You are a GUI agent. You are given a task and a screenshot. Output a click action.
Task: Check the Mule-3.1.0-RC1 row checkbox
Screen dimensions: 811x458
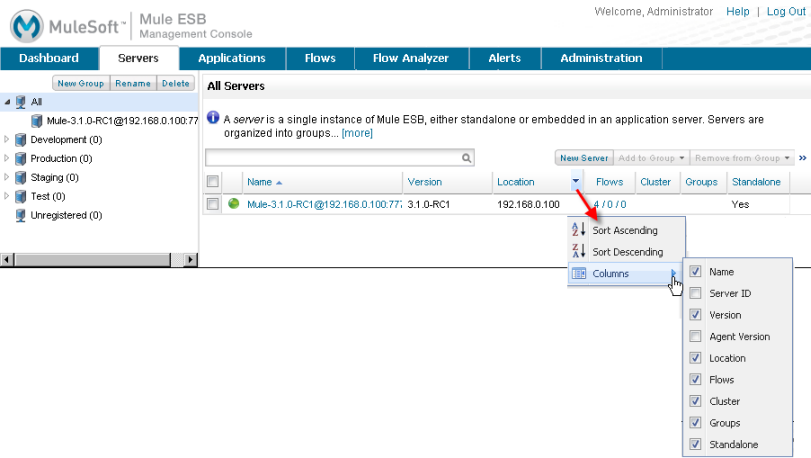coord(213,204)
